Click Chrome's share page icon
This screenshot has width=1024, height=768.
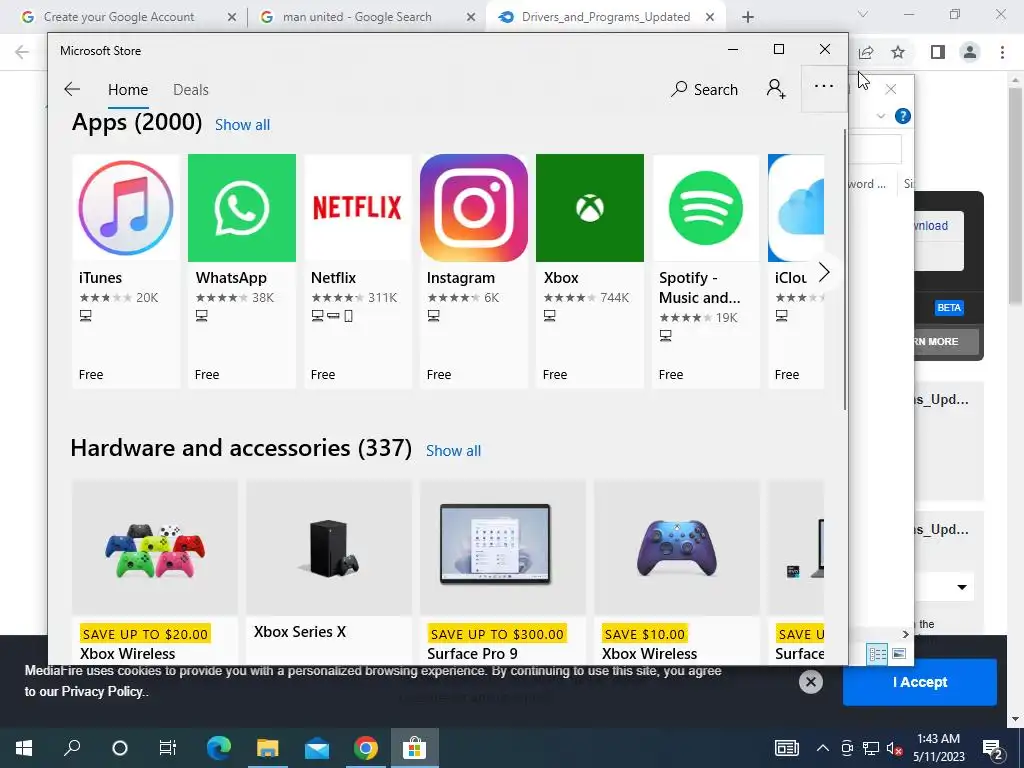coord(866,52)
